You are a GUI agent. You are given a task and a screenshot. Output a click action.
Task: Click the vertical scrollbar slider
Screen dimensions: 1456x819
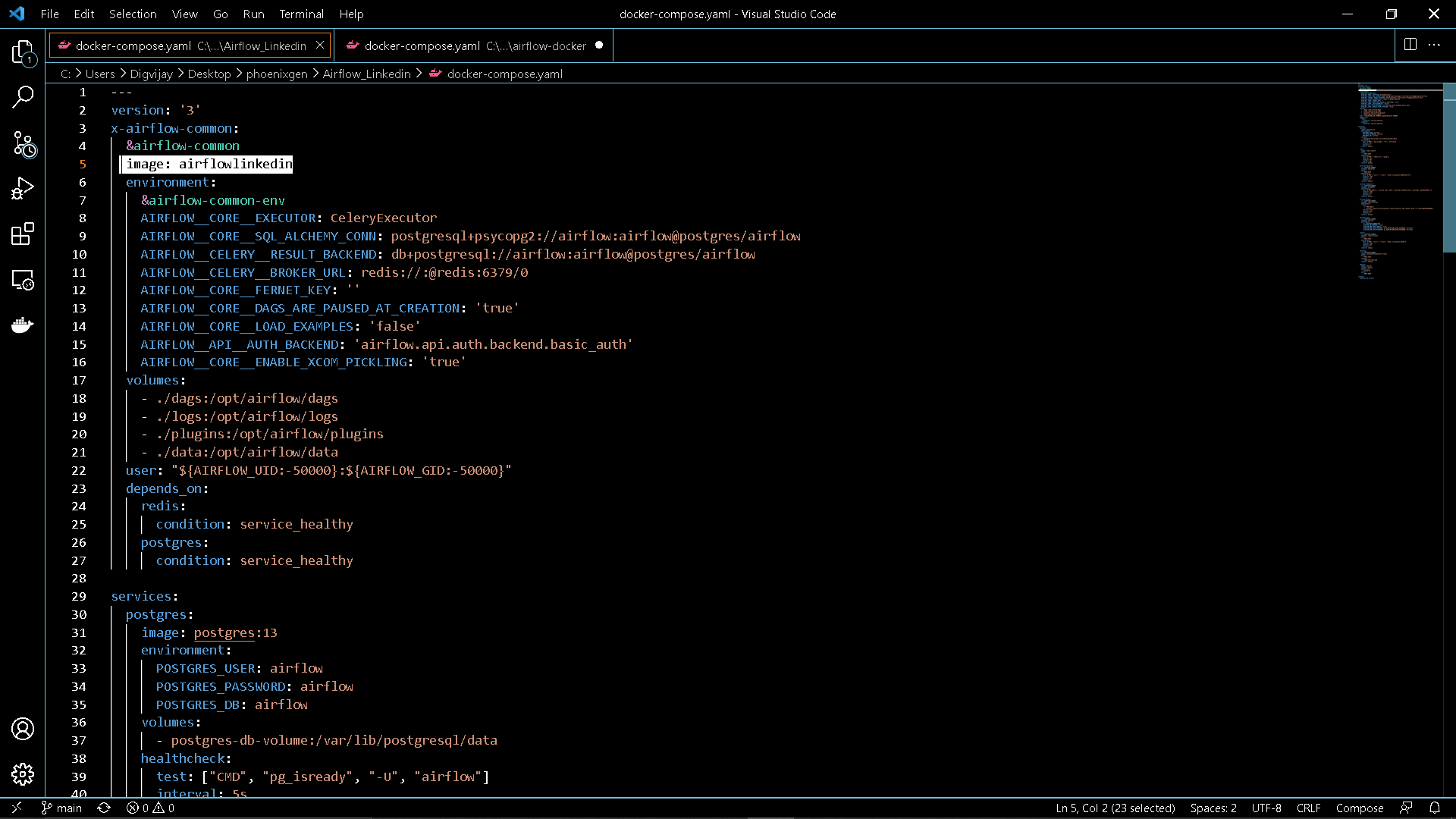pos(1449,167)
